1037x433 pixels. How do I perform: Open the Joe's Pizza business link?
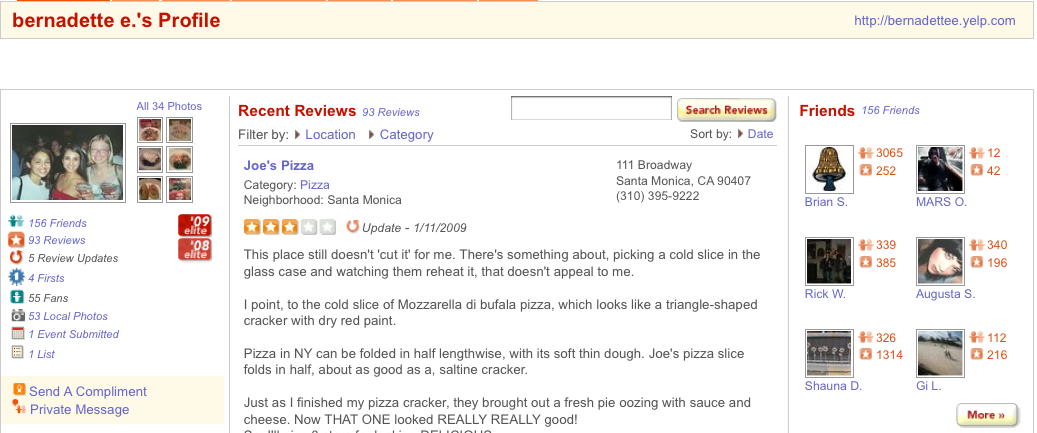pos(278,165)
